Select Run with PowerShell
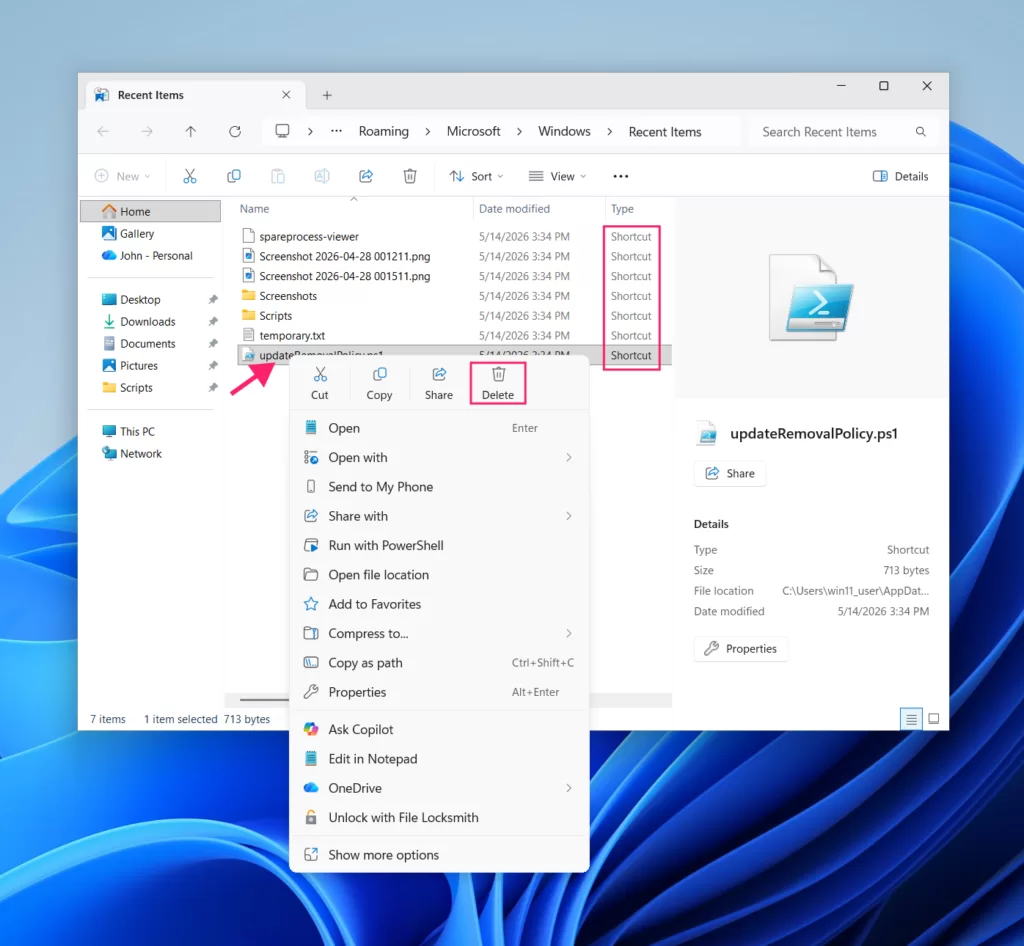The image size is (1024, 946). point(439,546)
